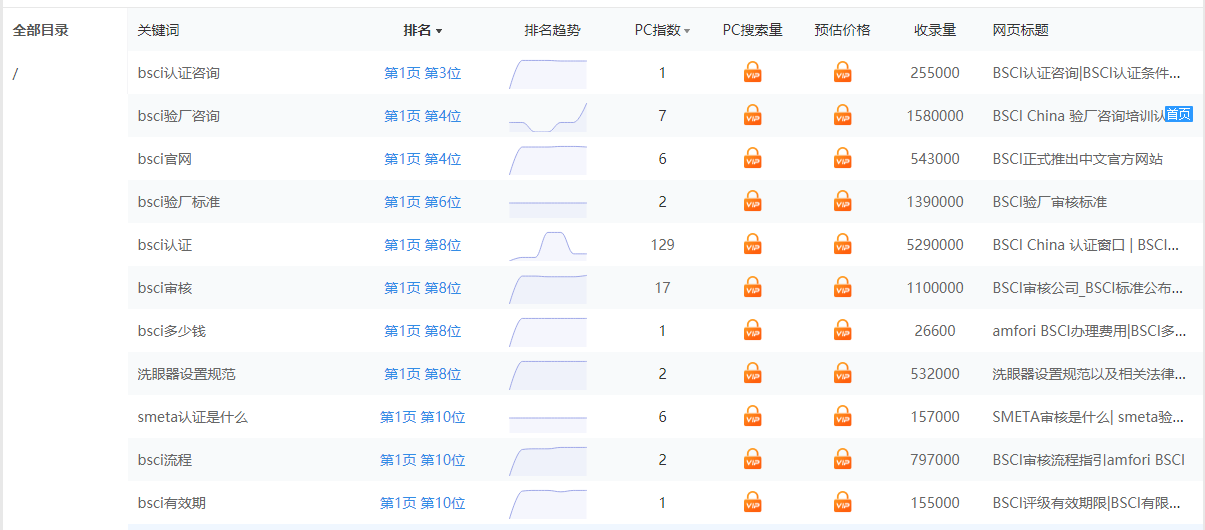Click the bsci多少钱 keyword
This screenshot has width=1205, height=530.
[171, 331]
